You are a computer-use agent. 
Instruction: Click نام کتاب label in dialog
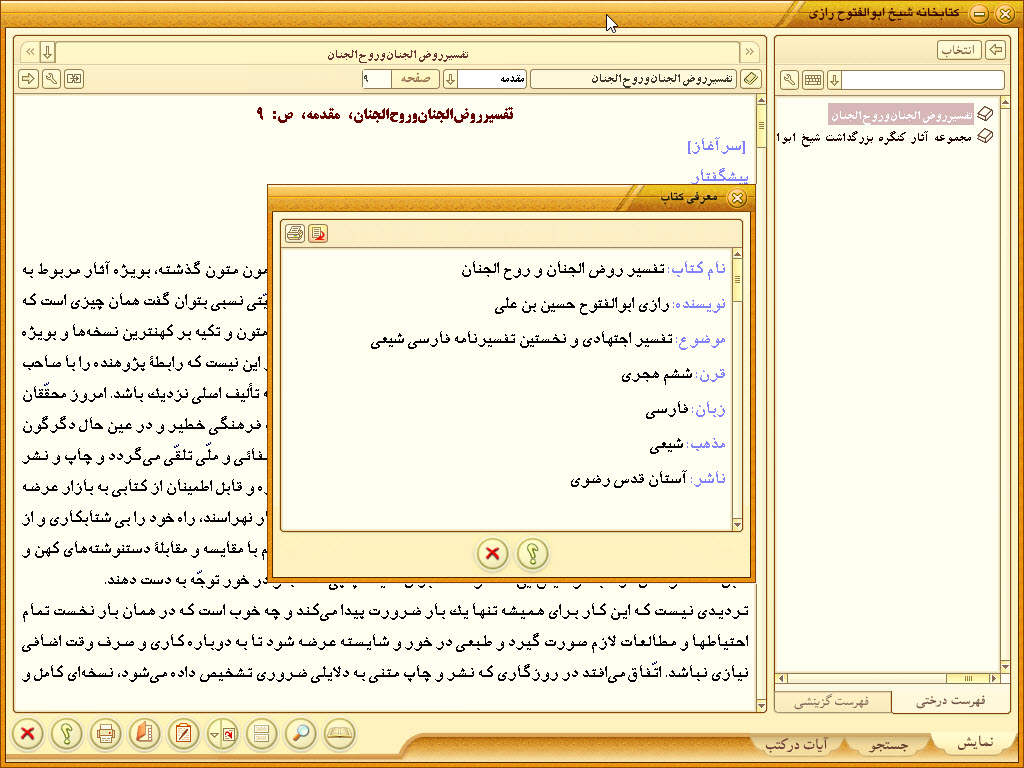pos(697,269)
